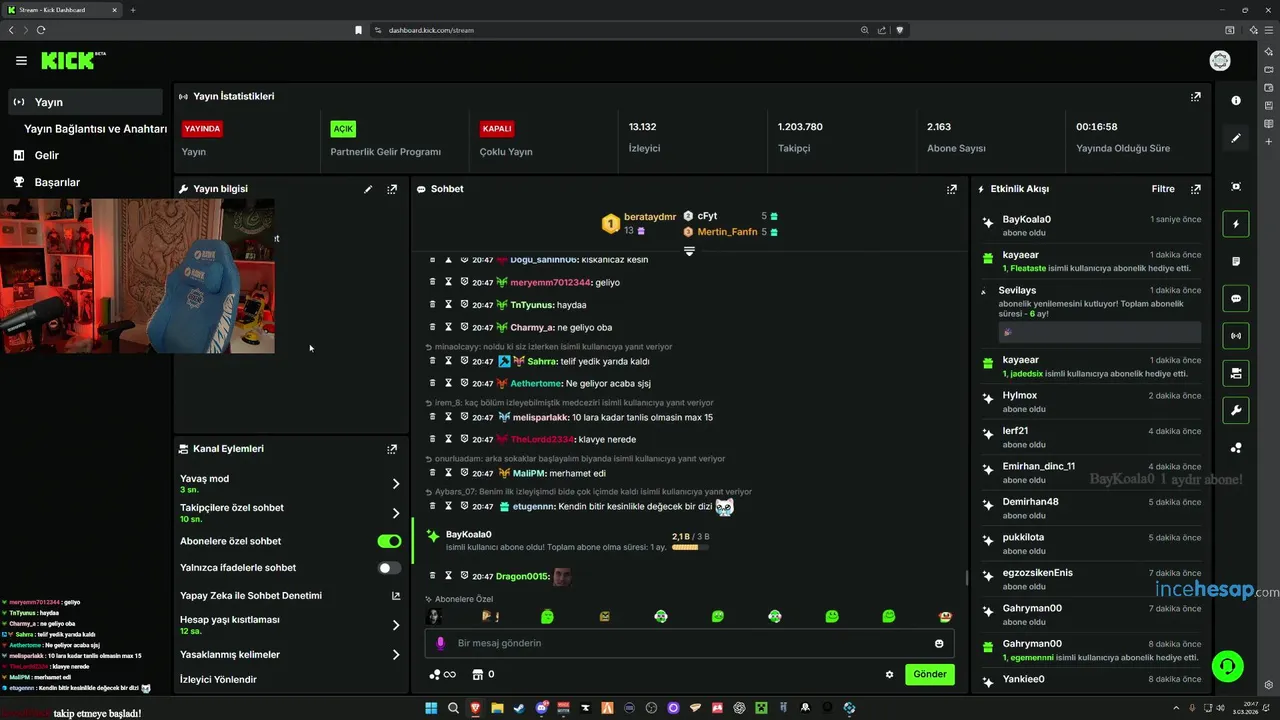Screen dimensions: 1280x720
Task: Expand the chat leaderboard chevron
Action: click(689, 250)
